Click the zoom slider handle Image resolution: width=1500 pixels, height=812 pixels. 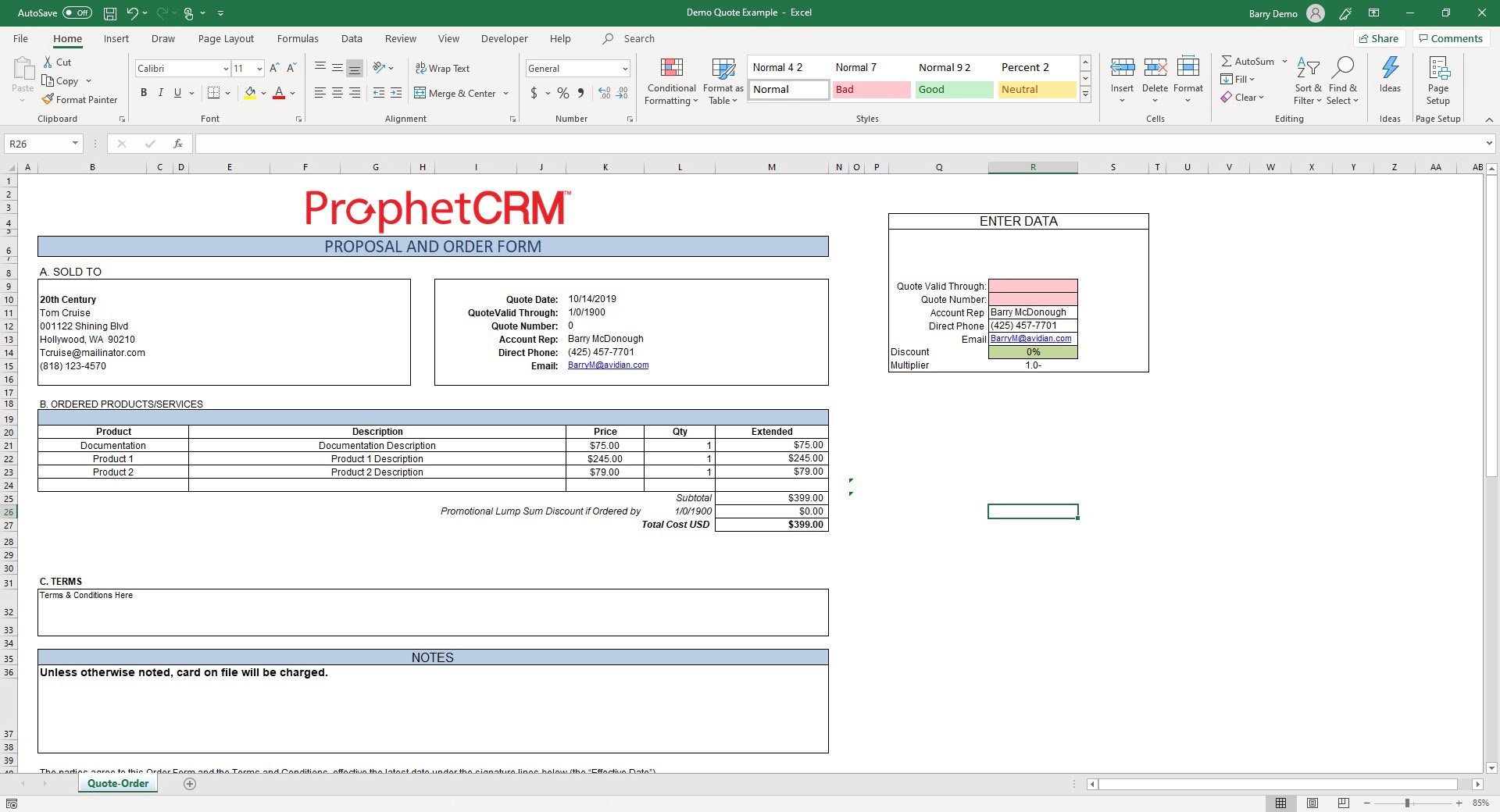1407,803
